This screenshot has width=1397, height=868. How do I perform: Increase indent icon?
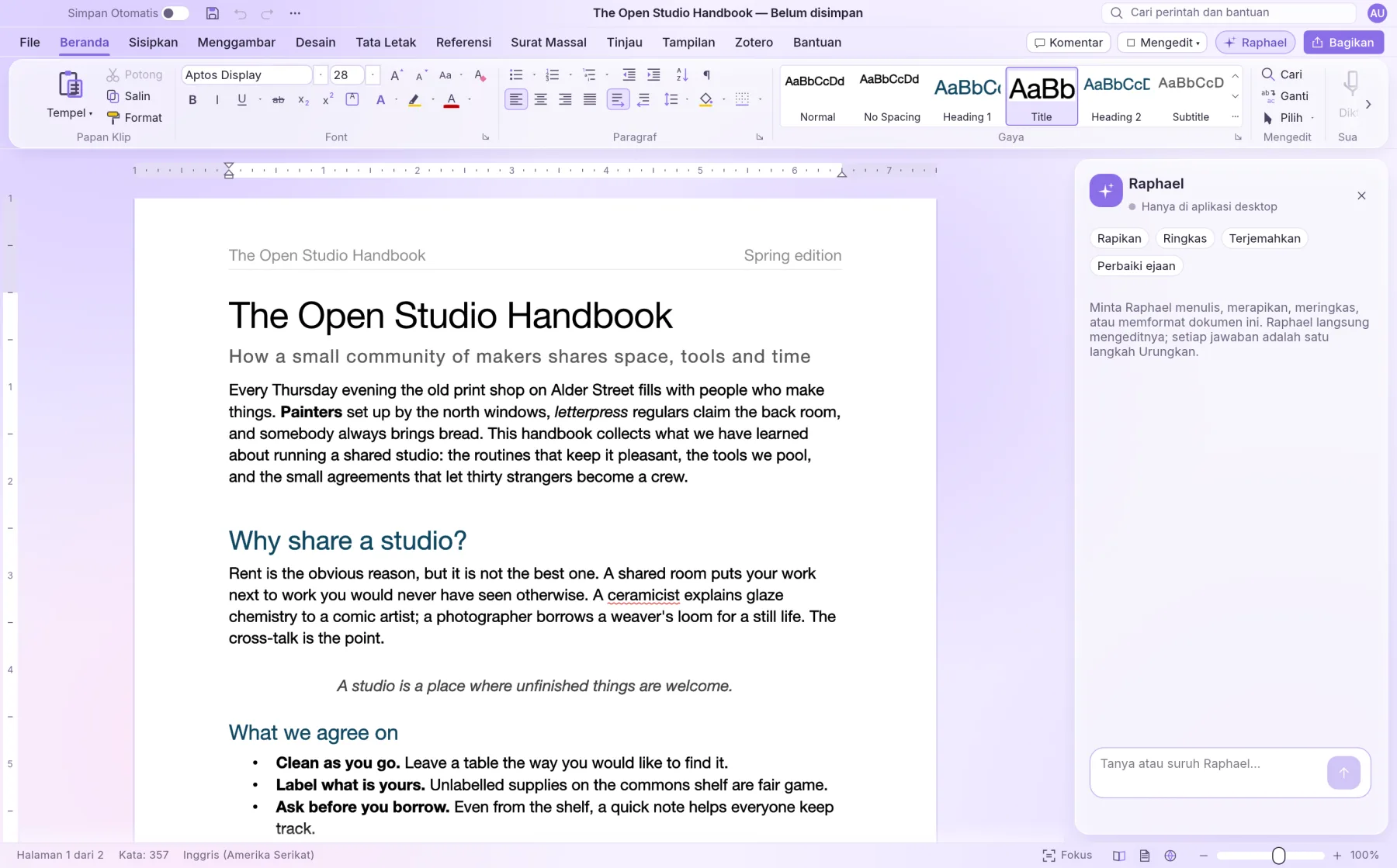click(x=653, y=75)
